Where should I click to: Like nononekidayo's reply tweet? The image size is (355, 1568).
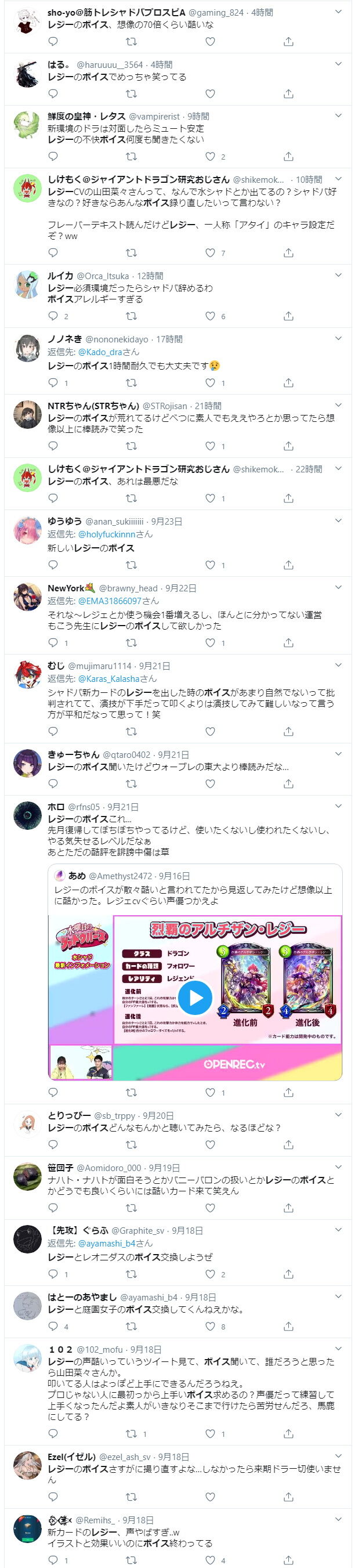coord(210,382)
